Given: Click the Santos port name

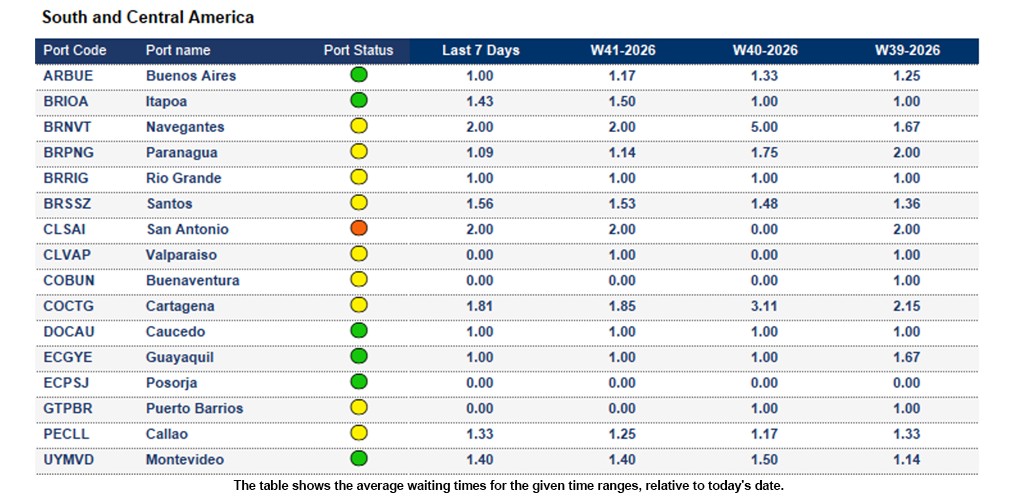Looking at the screenshot, I should click(x=169, y=204).
